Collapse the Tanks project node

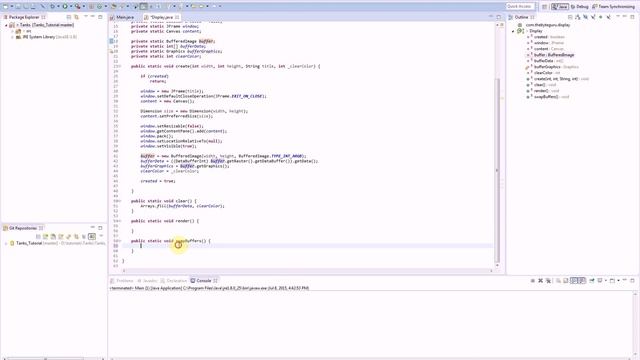6,25
